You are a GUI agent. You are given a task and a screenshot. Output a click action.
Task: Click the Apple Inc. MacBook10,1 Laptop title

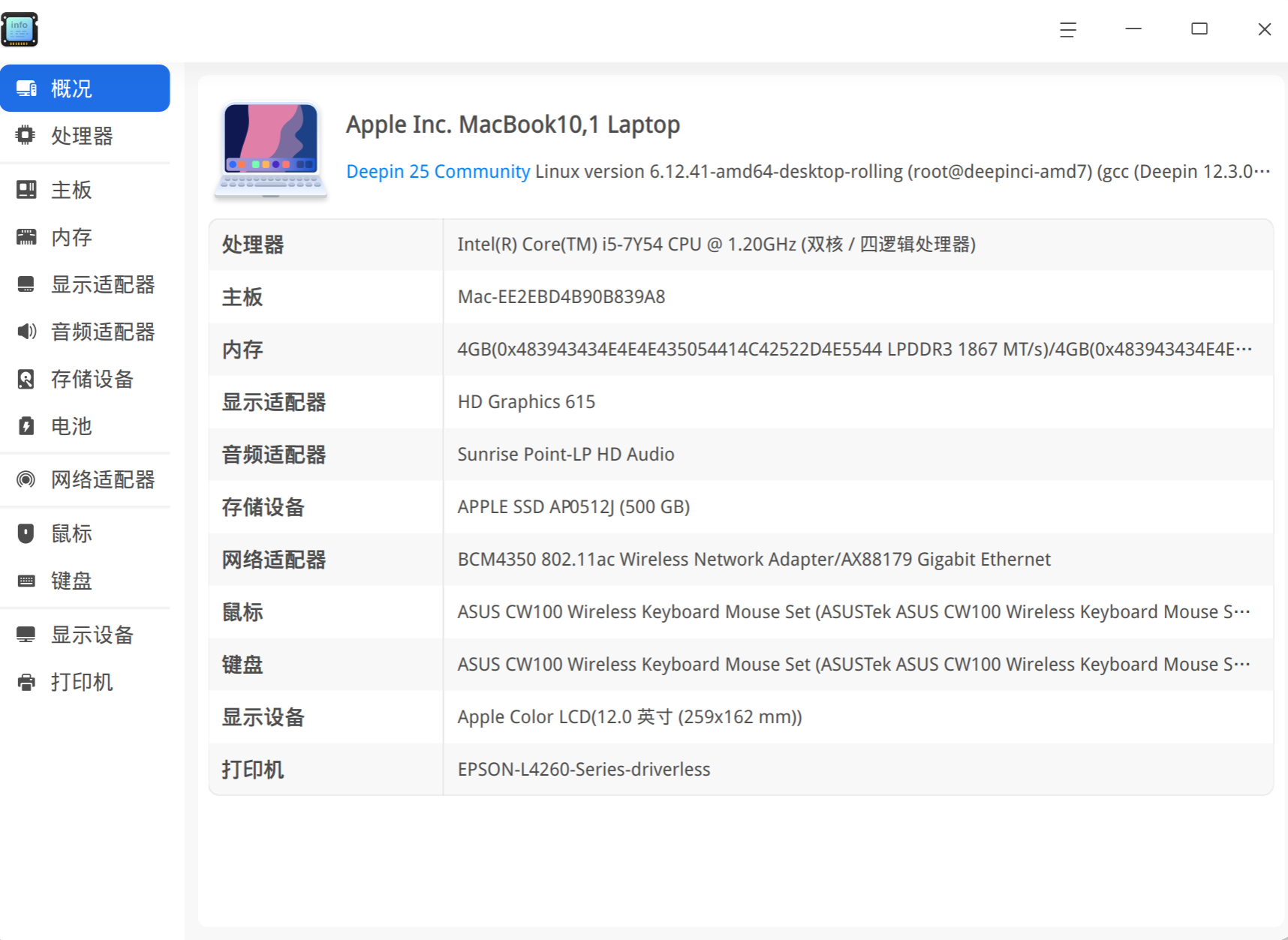[513, 125]
